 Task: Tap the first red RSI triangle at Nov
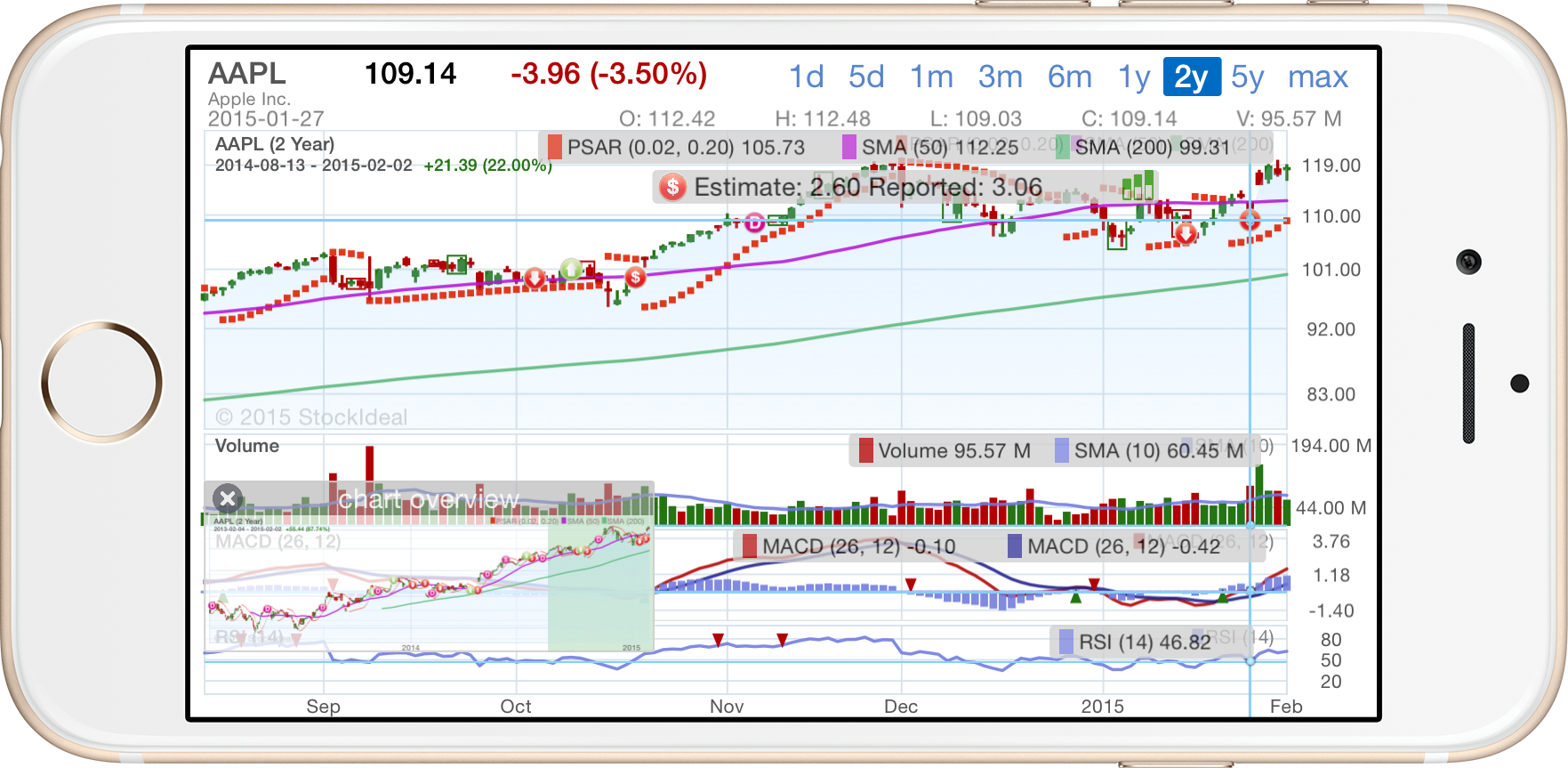718,639
